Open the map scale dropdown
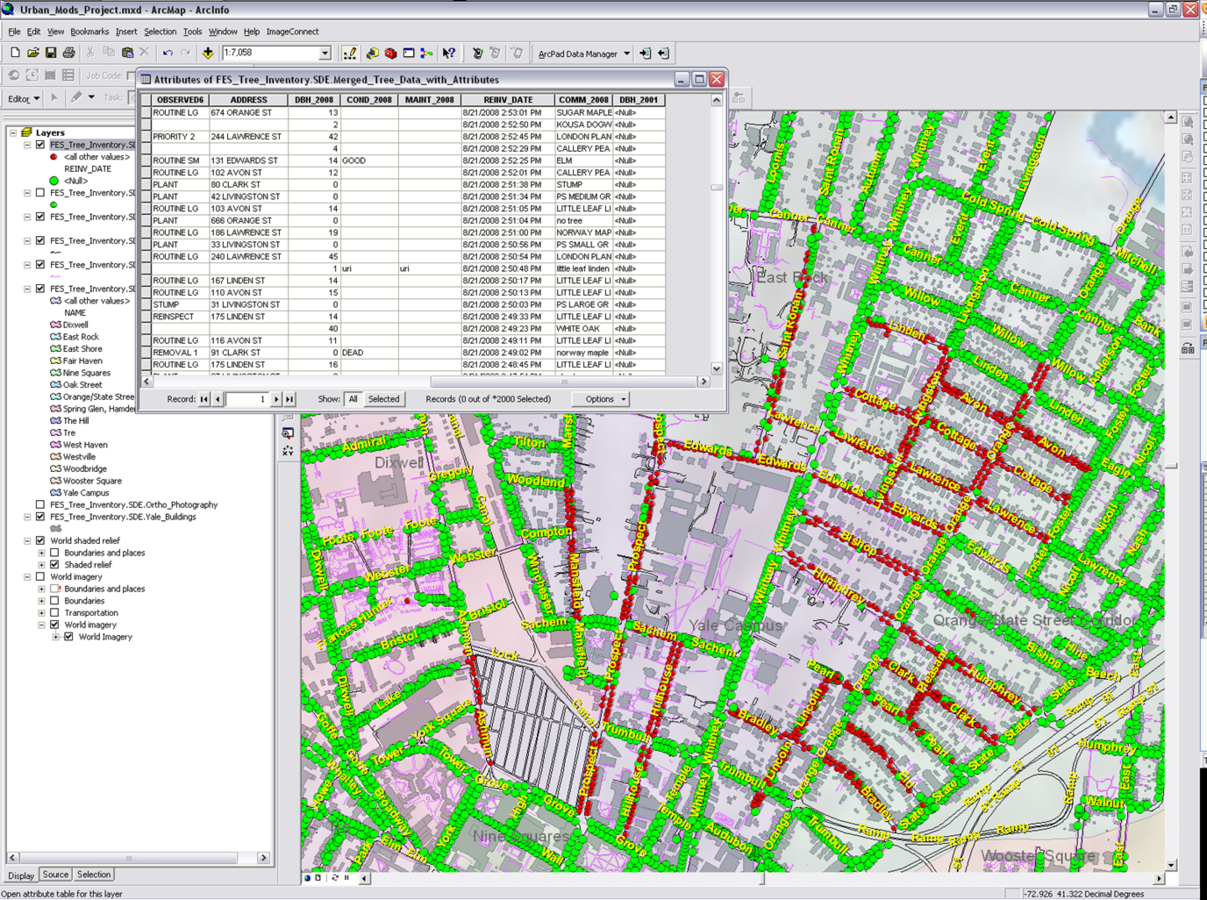Image resolution: width=1207 pixels, height=900 pixels. click(324, 53)
